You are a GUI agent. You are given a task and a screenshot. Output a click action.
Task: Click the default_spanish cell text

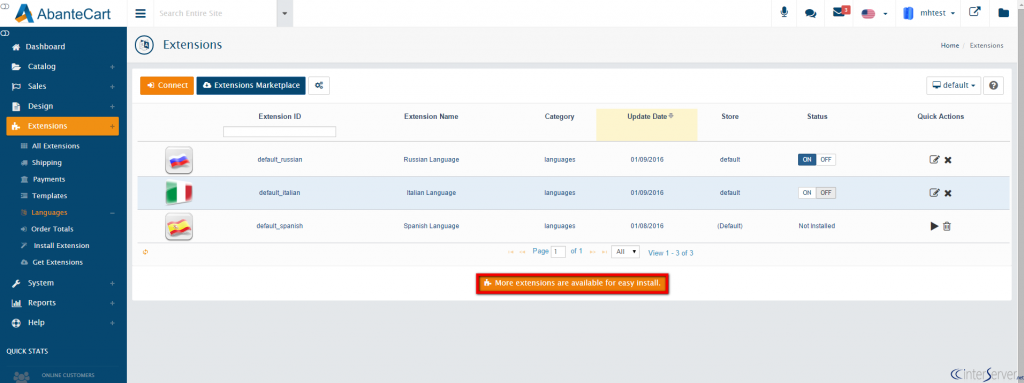pos(280,226)
